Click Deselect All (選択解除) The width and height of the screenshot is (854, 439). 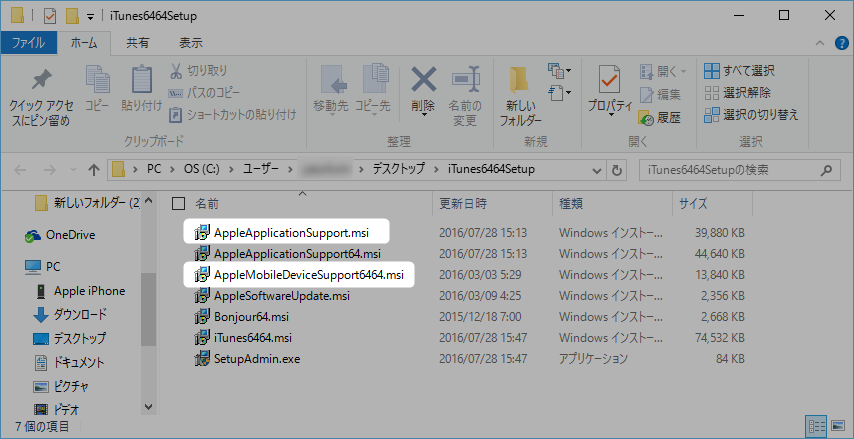coord(737,93)
